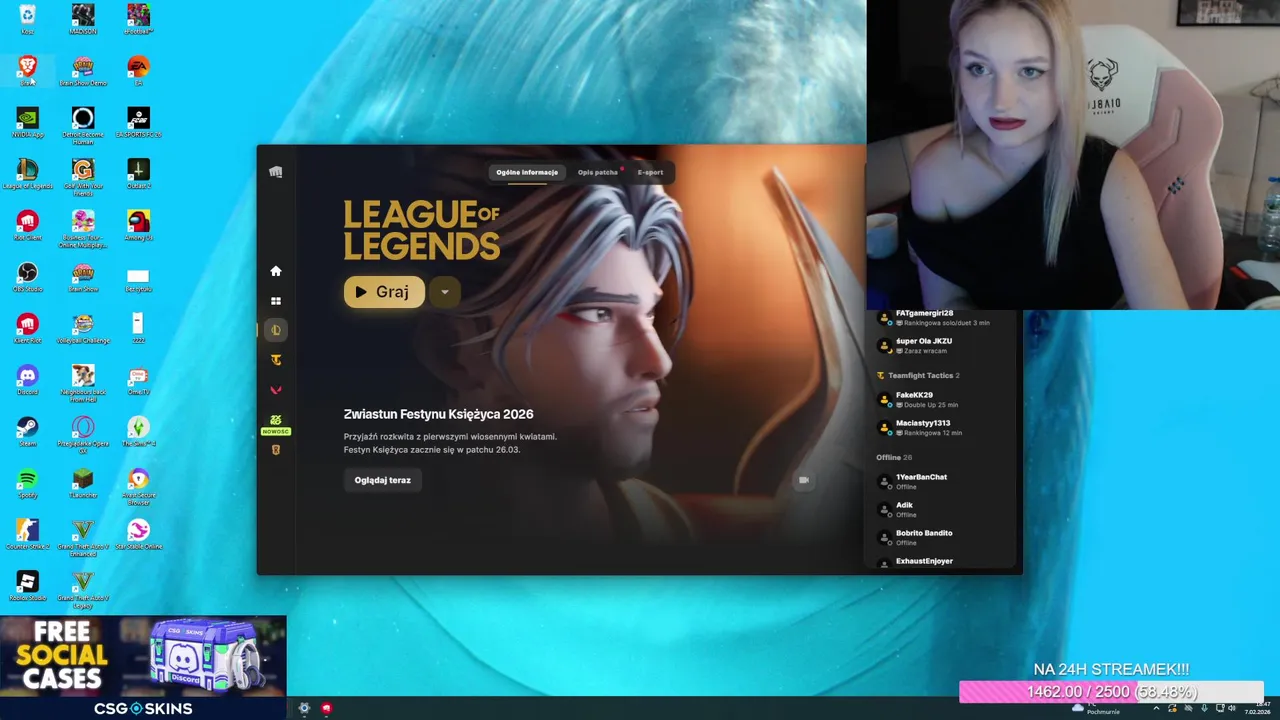Select friend FATgamergirl28 in the list
The width and height of the screenshot is (1280, 720).
click(x=940, y=317)
